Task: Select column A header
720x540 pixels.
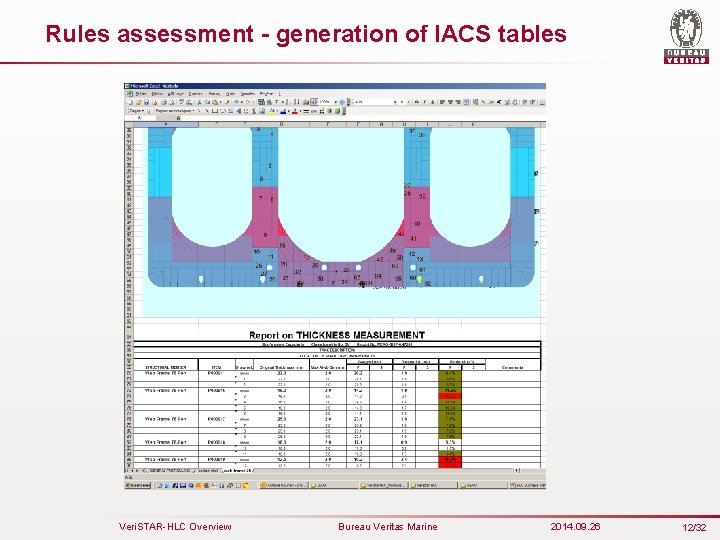Action: point(165,124)
